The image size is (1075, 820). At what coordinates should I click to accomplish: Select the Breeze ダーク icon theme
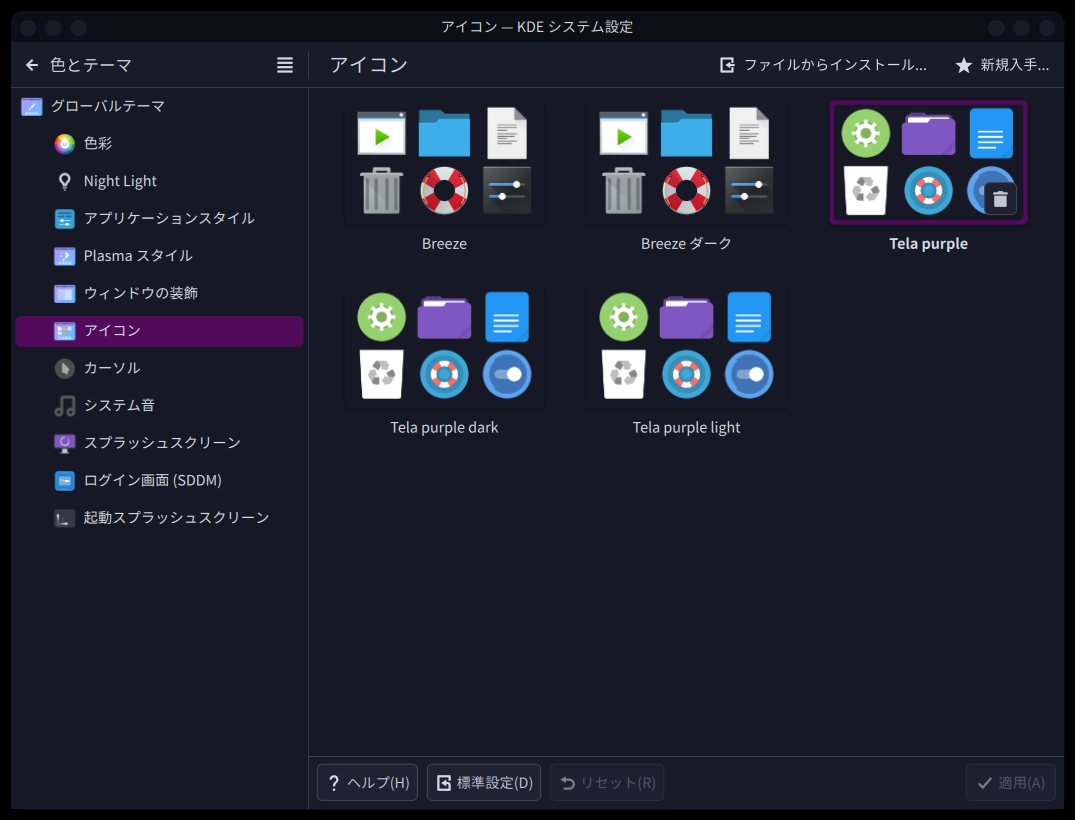coord(686,162)
